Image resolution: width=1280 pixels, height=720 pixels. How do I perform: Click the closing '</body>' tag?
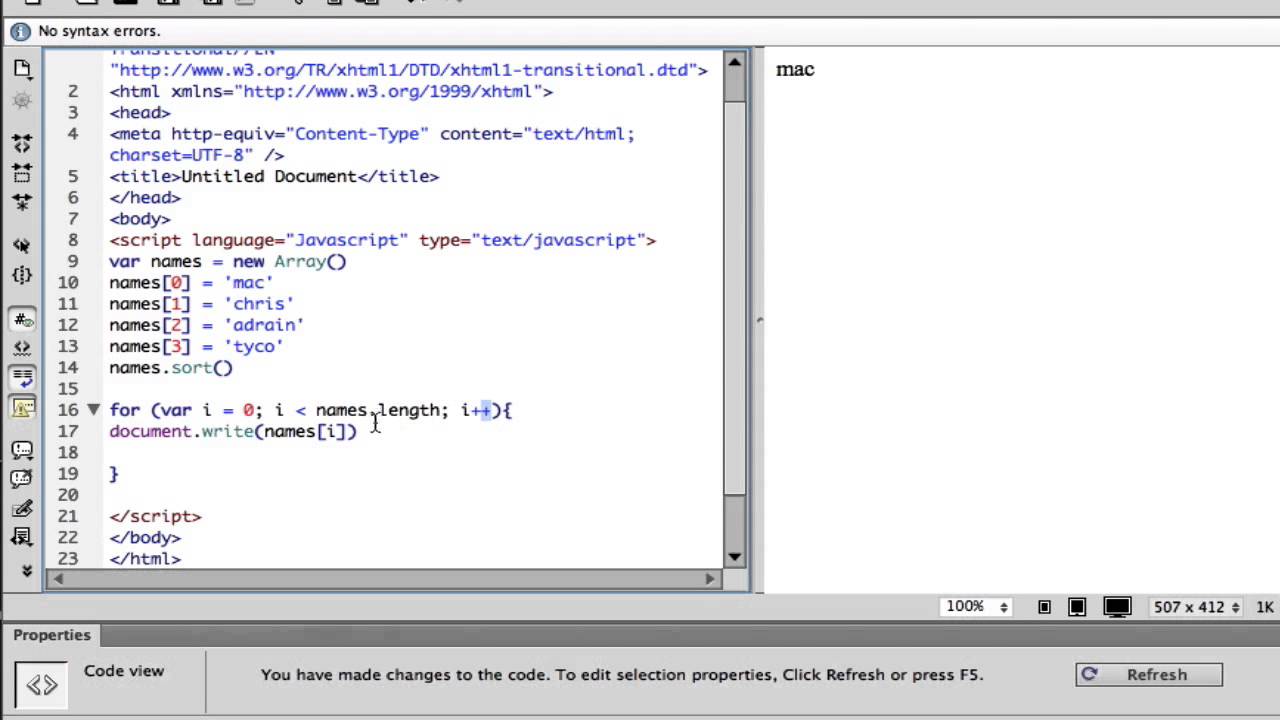(145, 538)
